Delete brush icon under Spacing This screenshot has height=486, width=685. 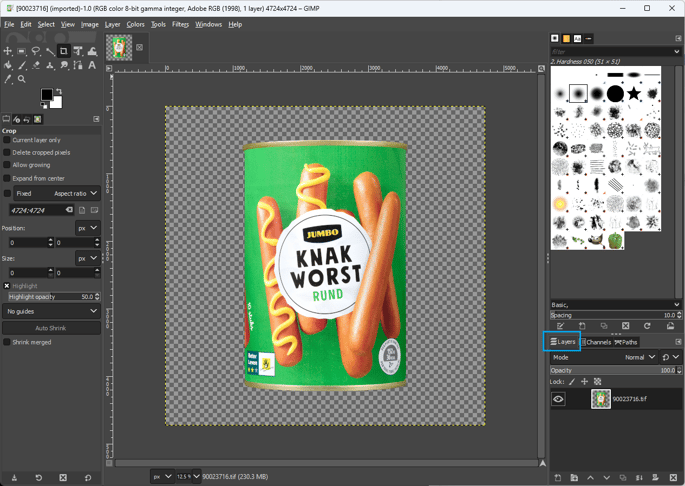(x=626, y=326)
